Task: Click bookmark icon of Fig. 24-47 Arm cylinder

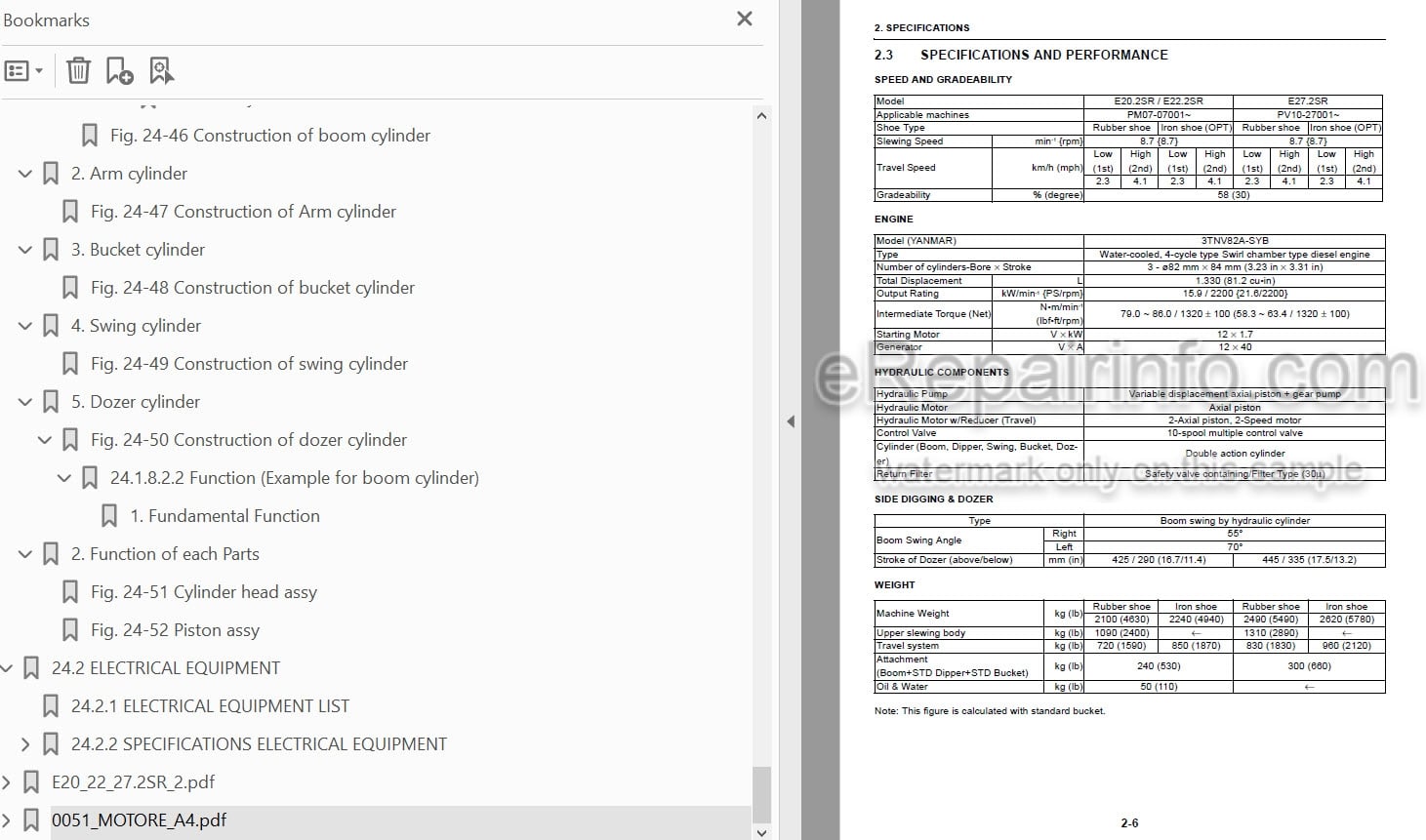Action: (70, 211)
